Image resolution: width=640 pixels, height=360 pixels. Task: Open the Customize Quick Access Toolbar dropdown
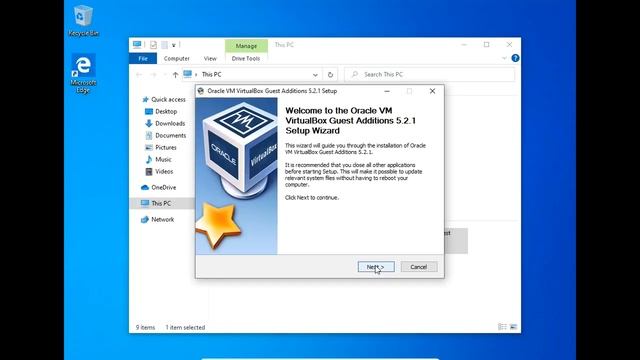pos(173,45)
